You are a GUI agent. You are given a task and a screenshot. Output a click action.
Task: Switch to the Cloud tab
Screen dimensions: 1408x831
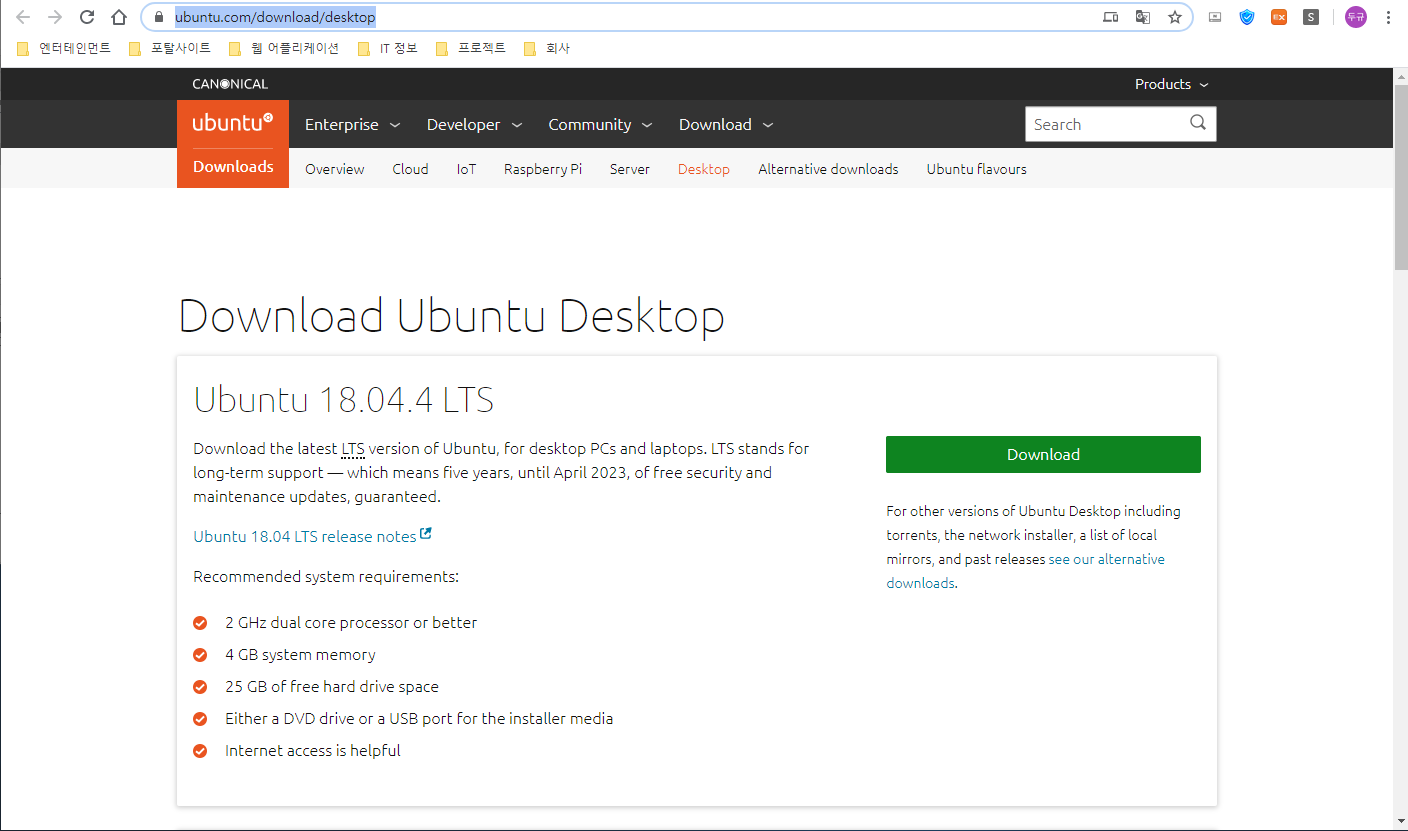(410, 169)
